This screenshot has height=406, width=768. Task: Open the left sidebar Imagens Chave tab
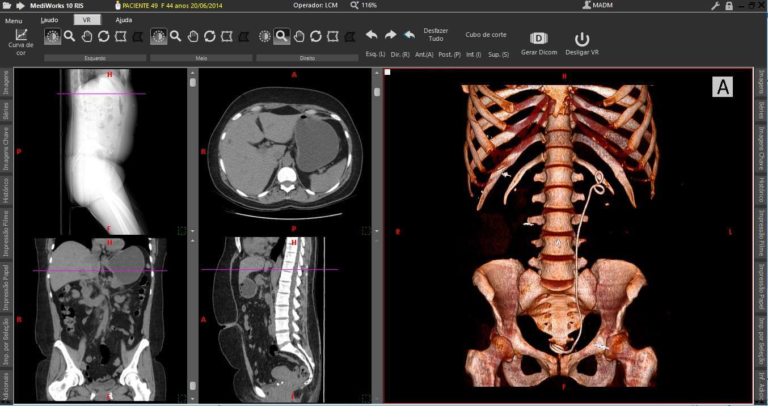[x=5, y=151]
